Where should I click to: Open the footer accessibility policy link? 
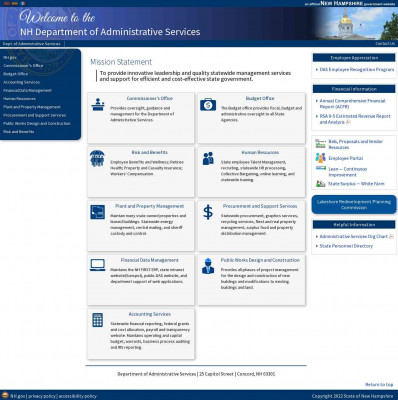[77, 396]
